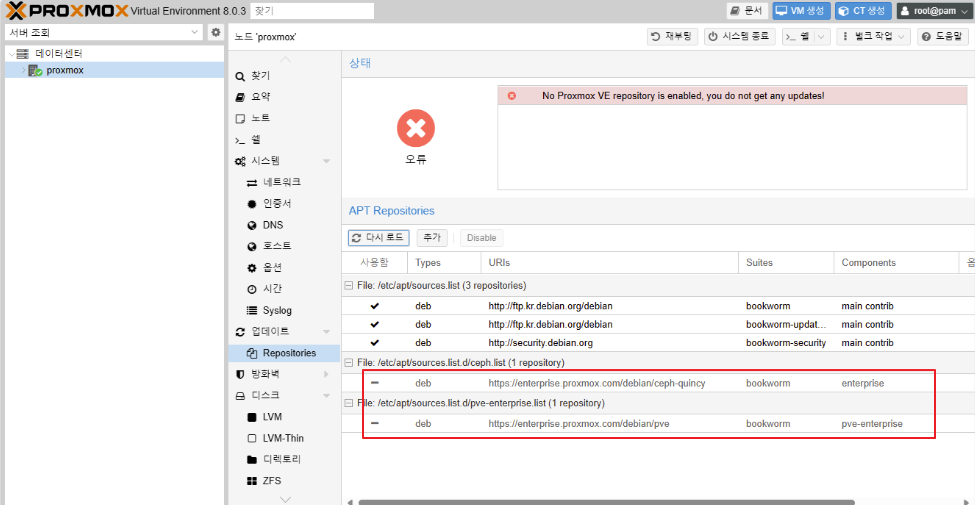Collapse the 데이터센터 tree node
This screenshot has height=505, width=975.
click(11, 54)
